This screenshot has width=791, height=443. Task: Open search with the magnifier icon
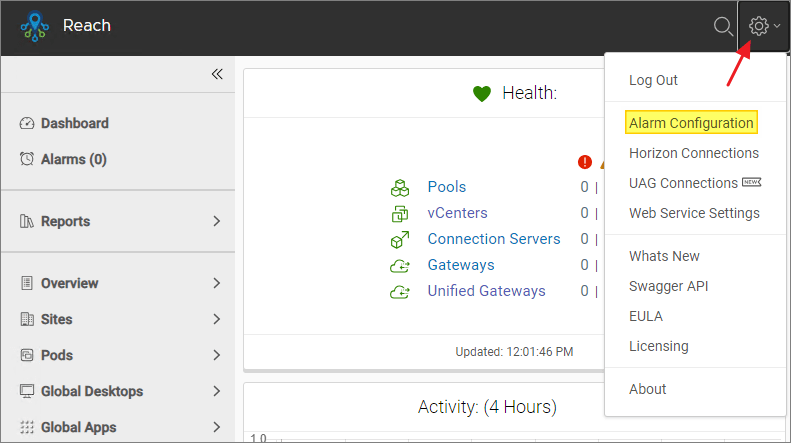723,27
